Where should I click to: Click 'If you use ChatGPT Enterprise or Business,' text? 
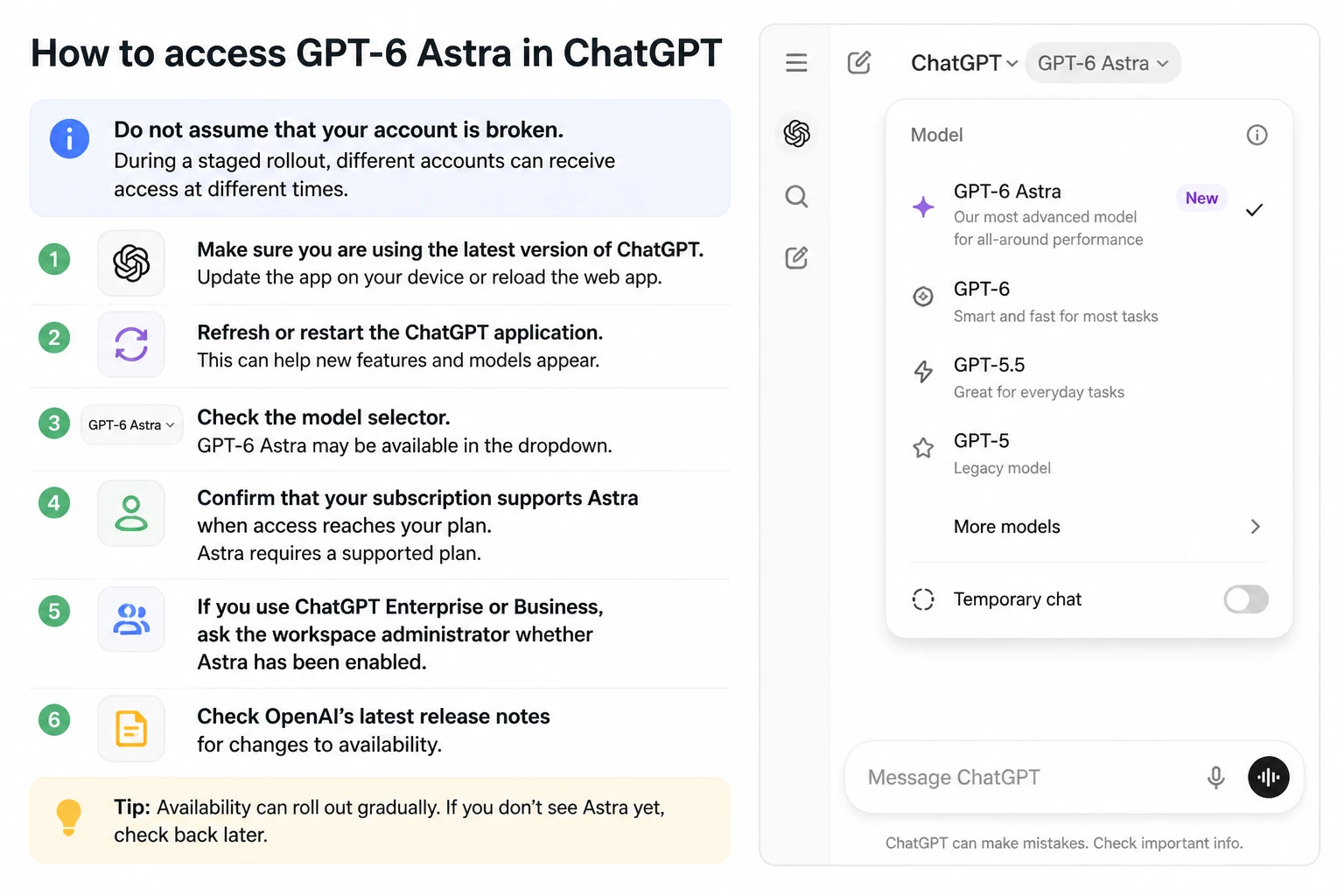[400, 606]
